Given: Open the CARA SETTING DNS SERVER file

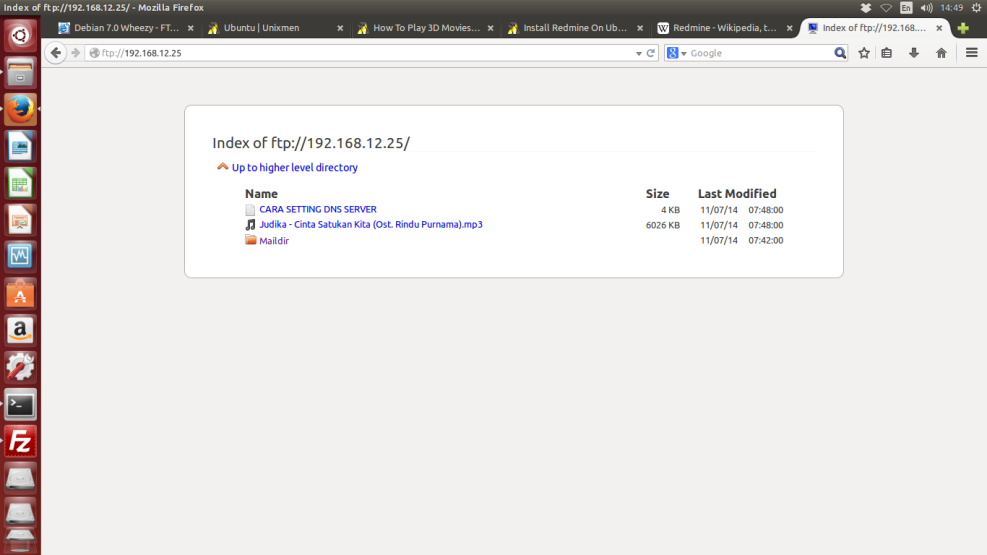Looking at the screenshot, I should [x=317, y=210].
